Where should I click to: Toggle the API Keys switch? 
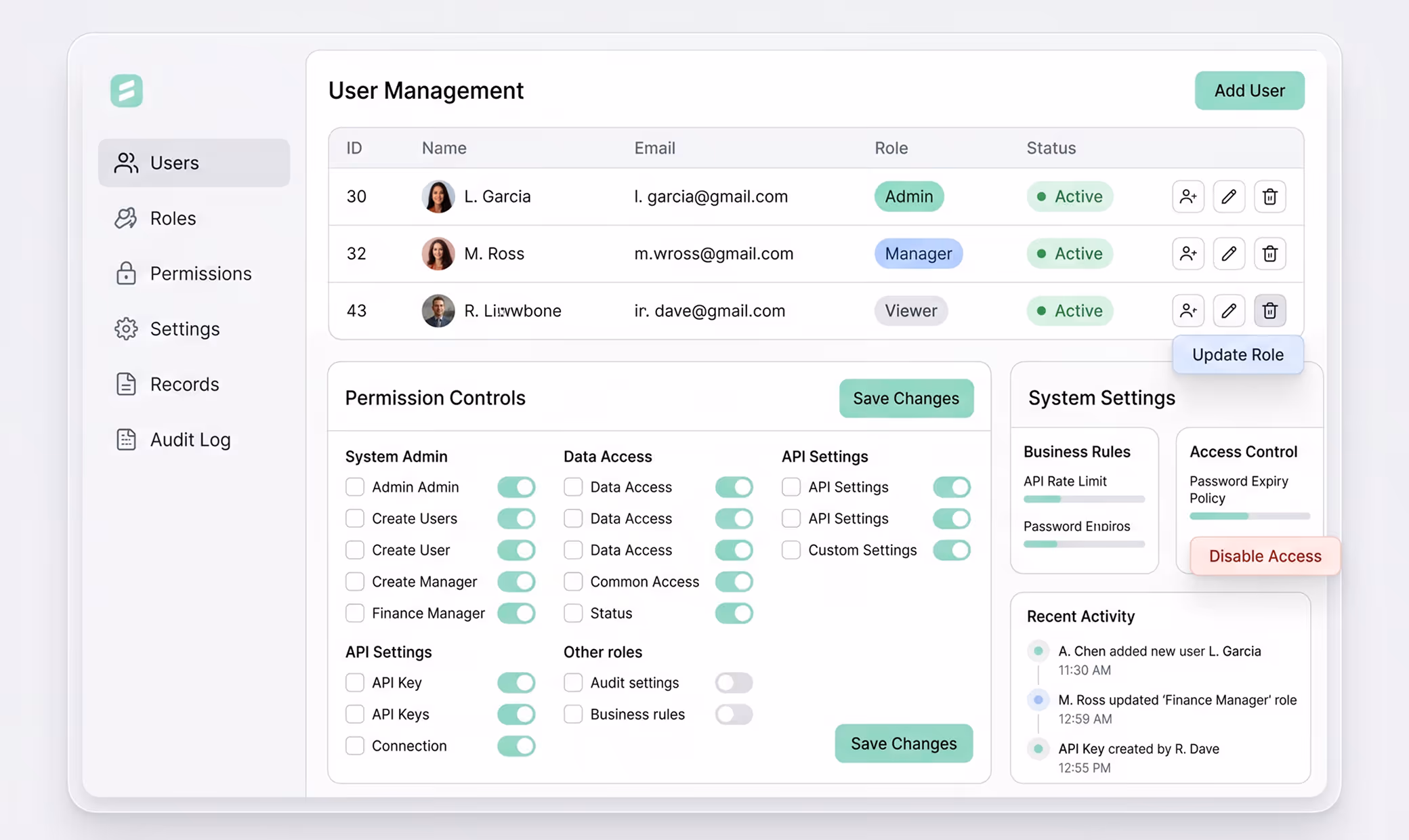516,714
